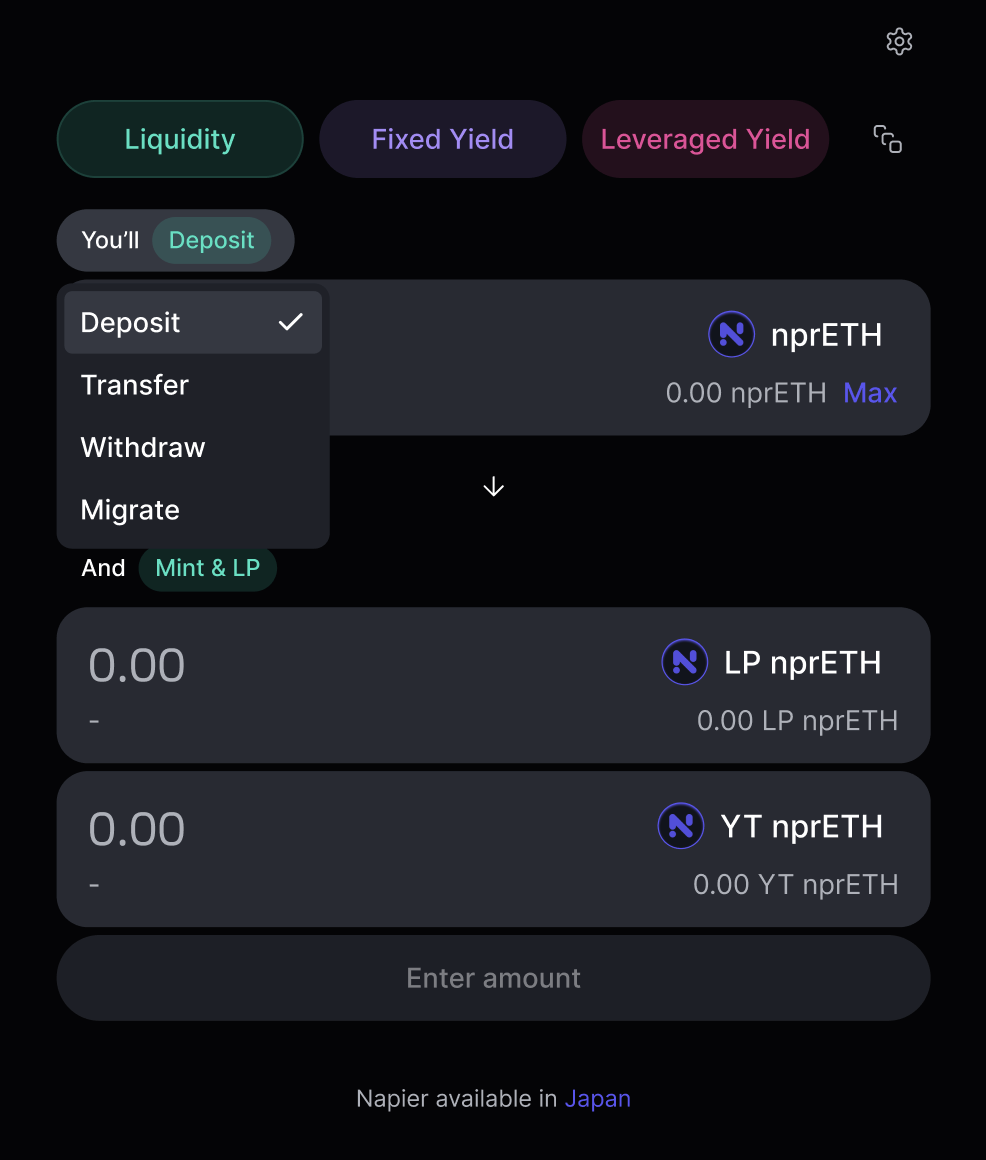Screen dimensions: 986x1160
Task: Follow the Japan link
Action: pos(597,1099)
